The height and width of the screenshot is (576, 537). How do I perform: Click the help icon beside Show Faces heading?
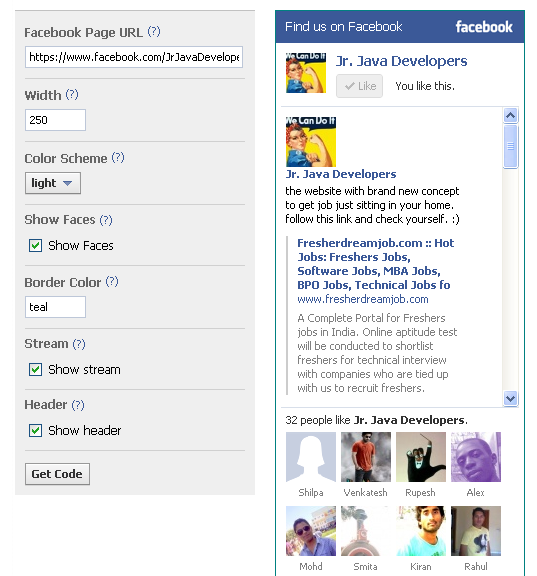click(x=106, y=220)
